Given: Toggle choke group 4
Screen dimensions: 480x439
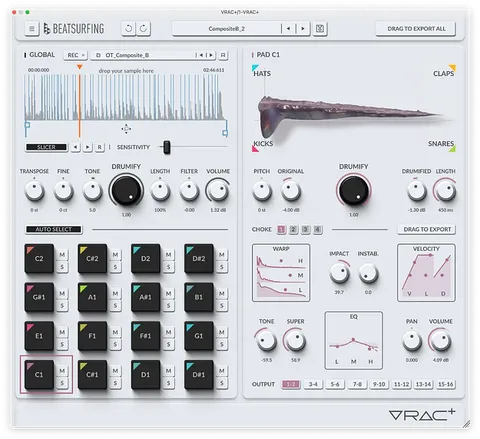Looking at the screenshot, I should click(x=318, y=229).
